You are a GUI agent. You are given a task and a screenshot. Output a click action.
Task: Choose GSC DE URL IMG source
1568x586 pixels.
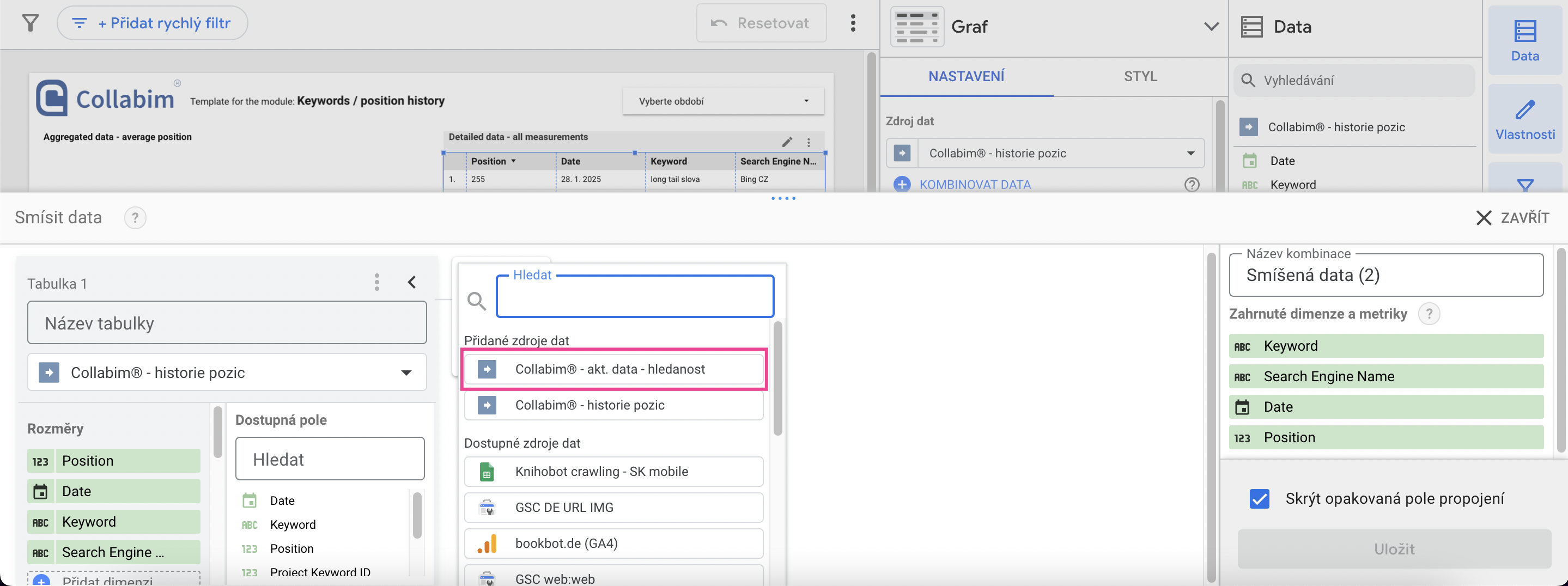613,508
